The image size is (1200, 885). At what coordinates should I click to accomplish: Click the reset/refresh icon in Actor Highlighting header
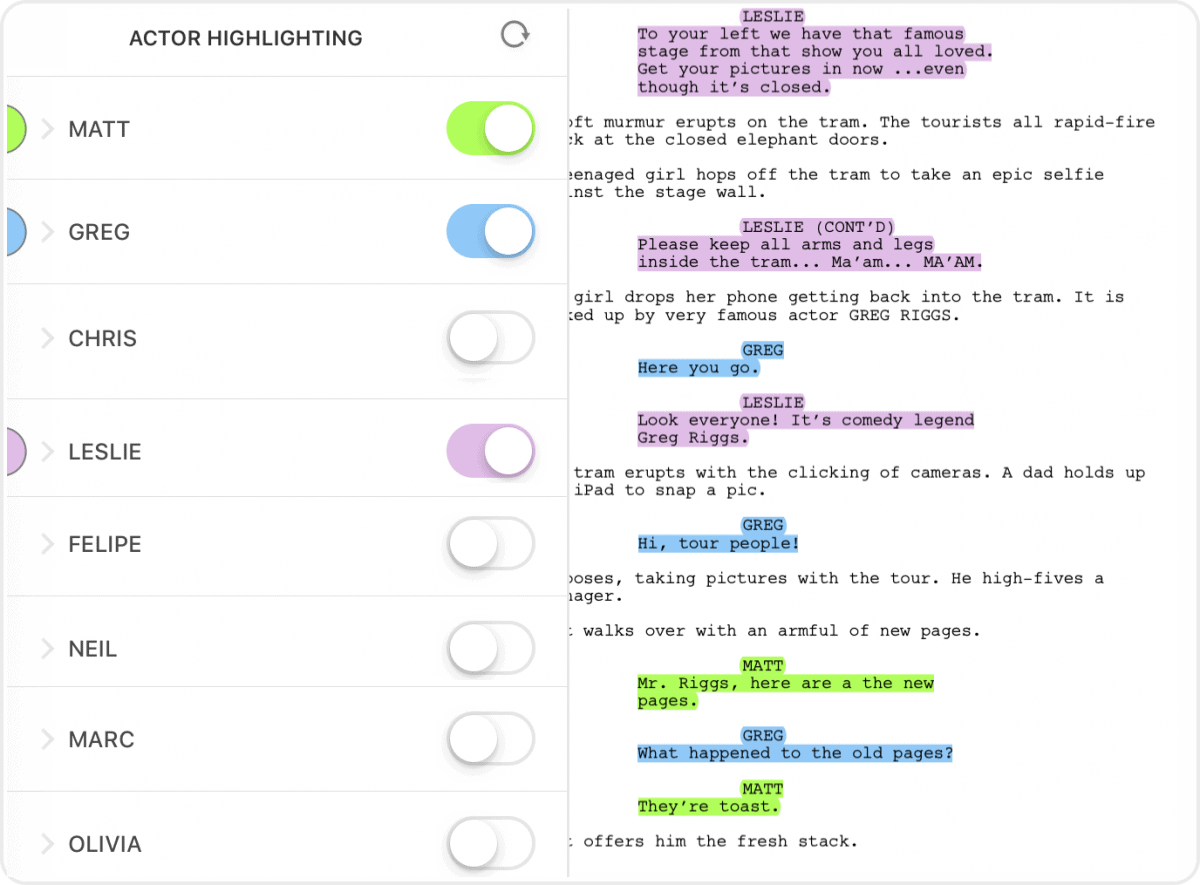click(x=513, y=34)
